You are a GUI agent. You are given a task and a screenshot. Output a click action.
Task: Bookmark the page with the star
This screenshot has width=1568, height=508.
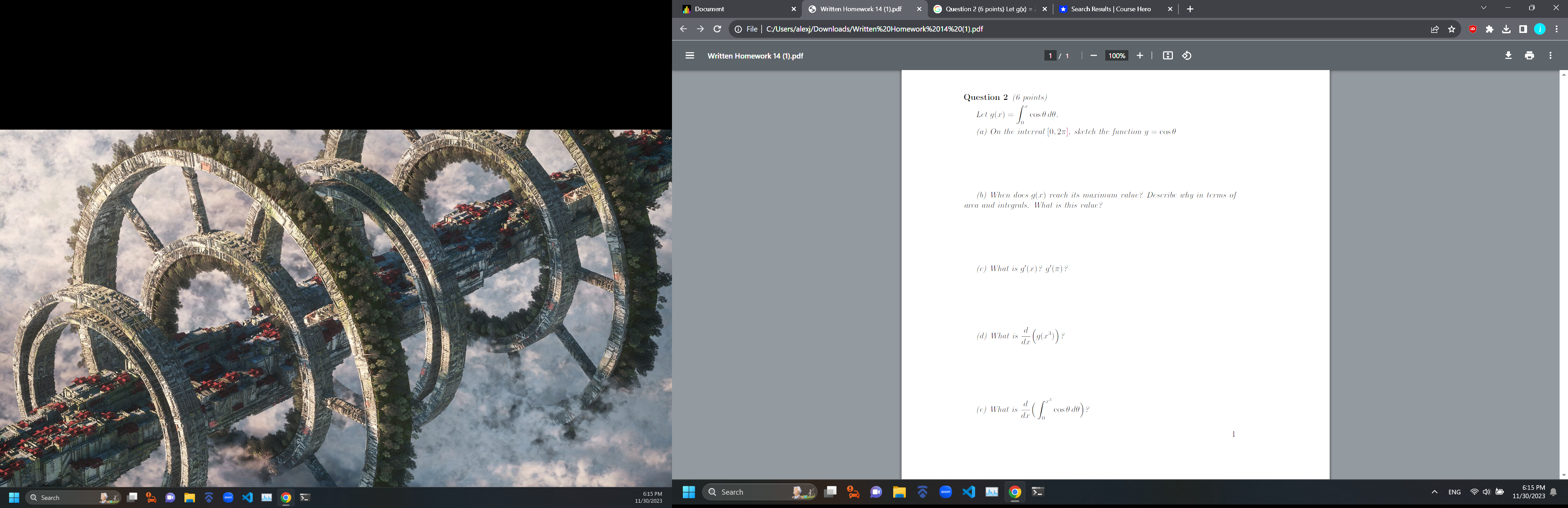(1452, 29)
